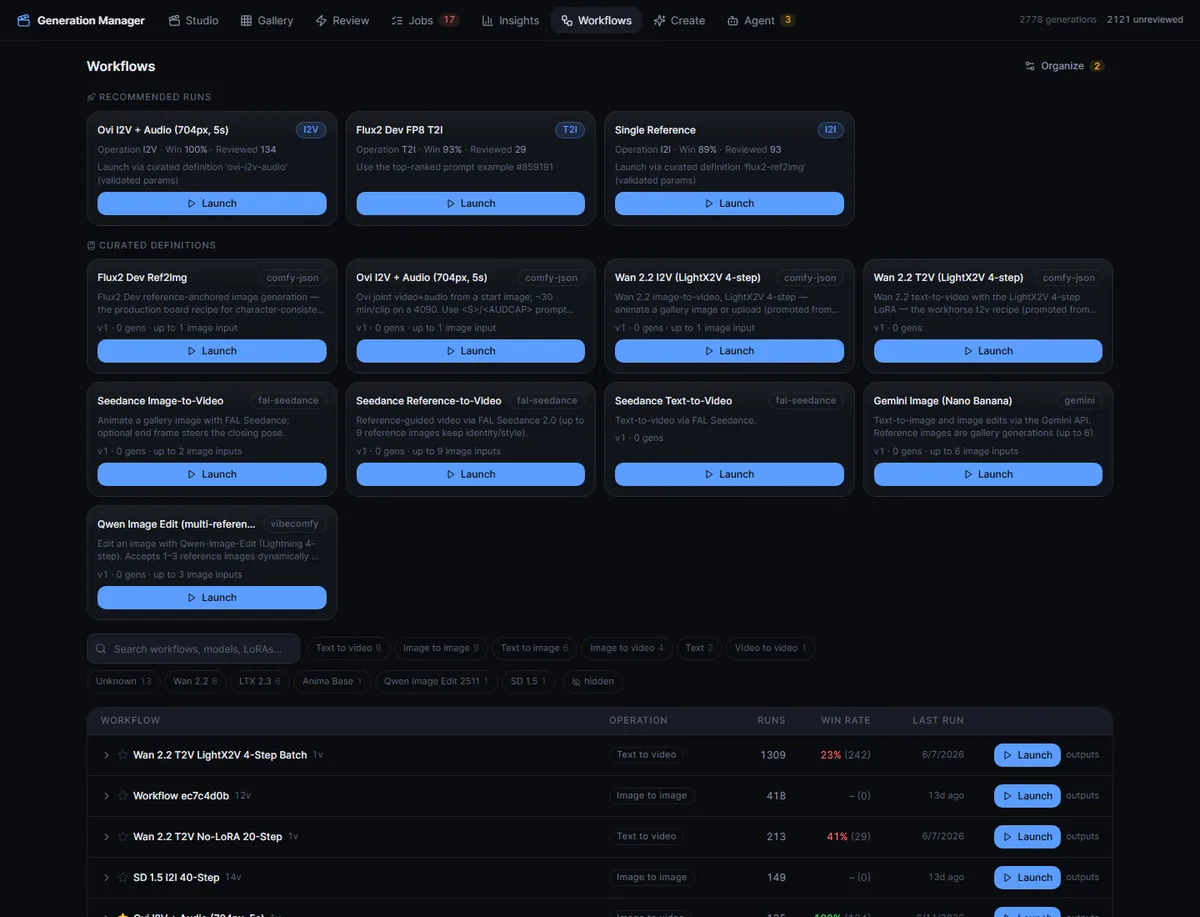1200x917 pixels.
Task: Select the active Workflows tab
Action: [596, 20]
